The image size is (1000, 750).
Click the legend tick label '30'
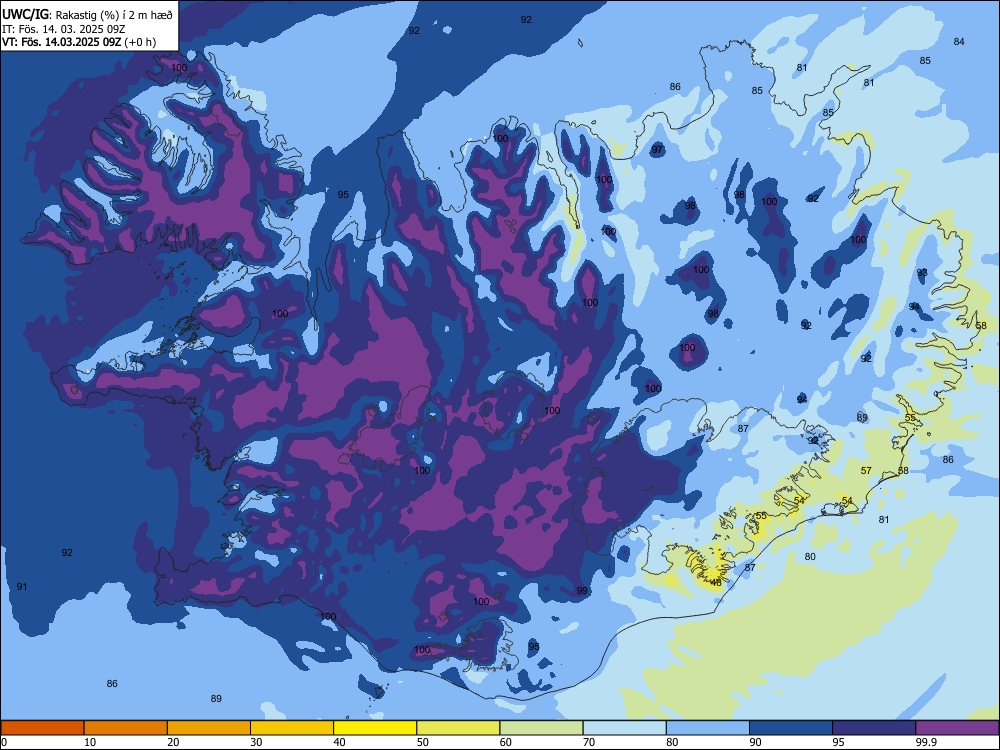(256, 742)
